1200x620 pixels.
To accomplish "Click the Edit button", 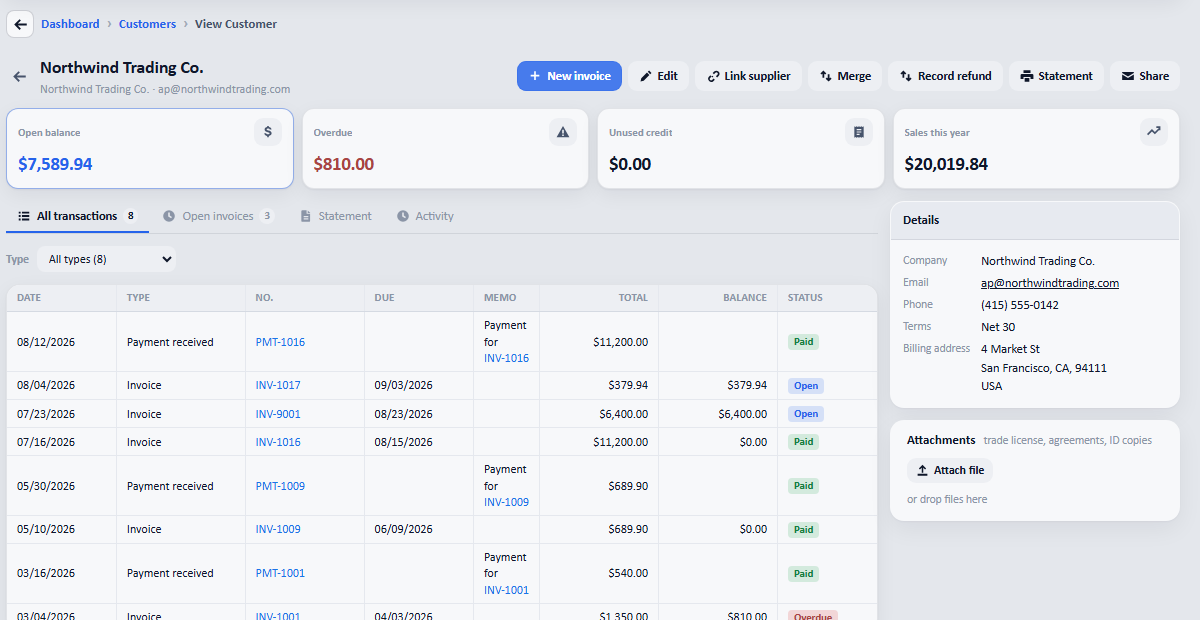I will coord(659,76).
